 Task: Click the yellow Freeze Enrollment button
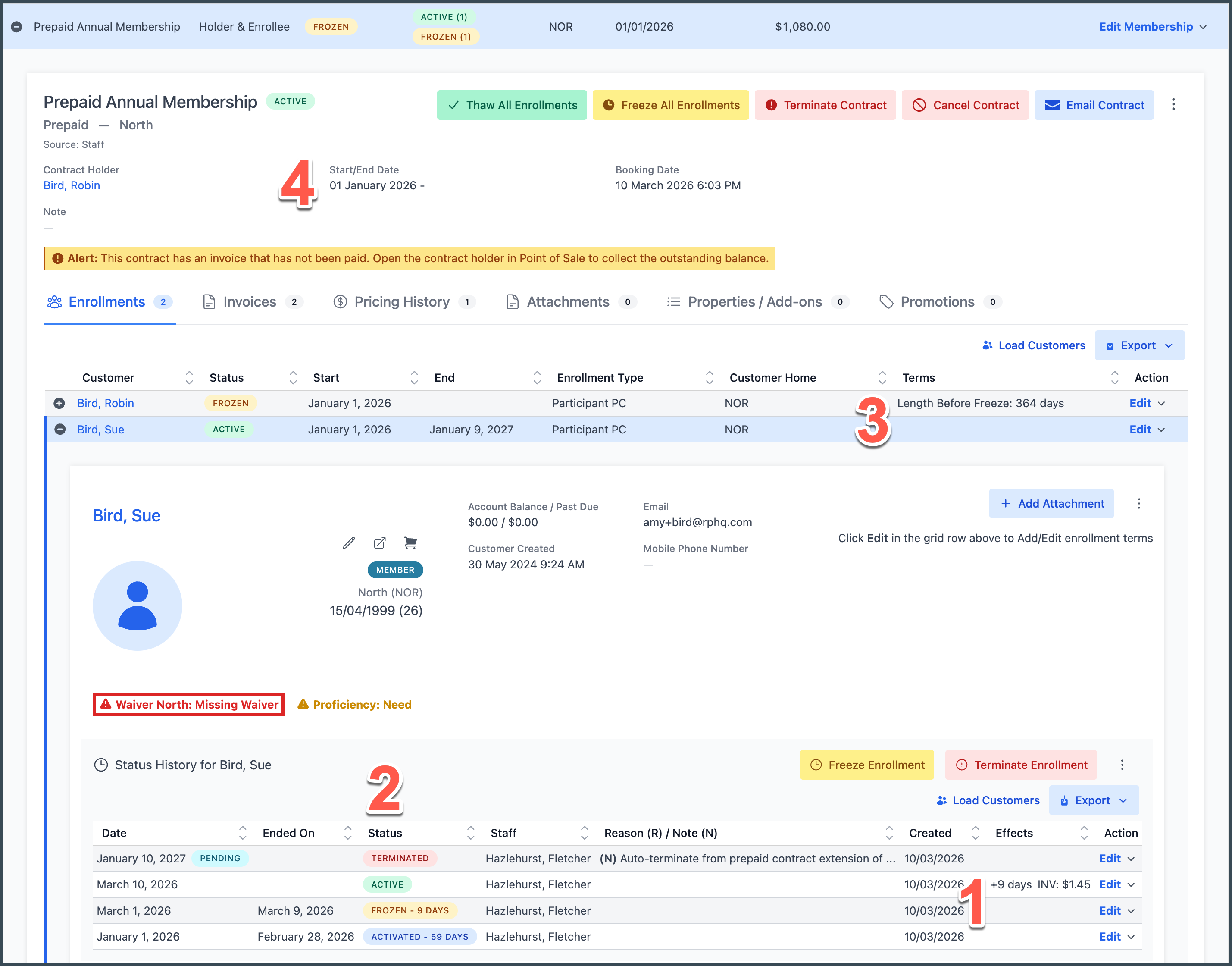pyautogui.click(x=866, y=765)
